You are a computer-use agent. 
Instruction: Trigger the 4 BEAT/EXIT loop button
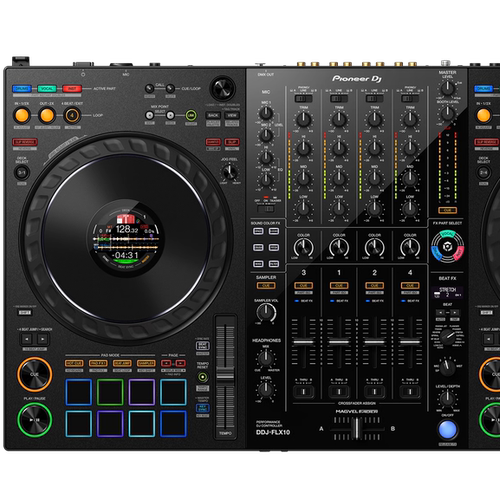pyautogui.click(x=72, y=116)
